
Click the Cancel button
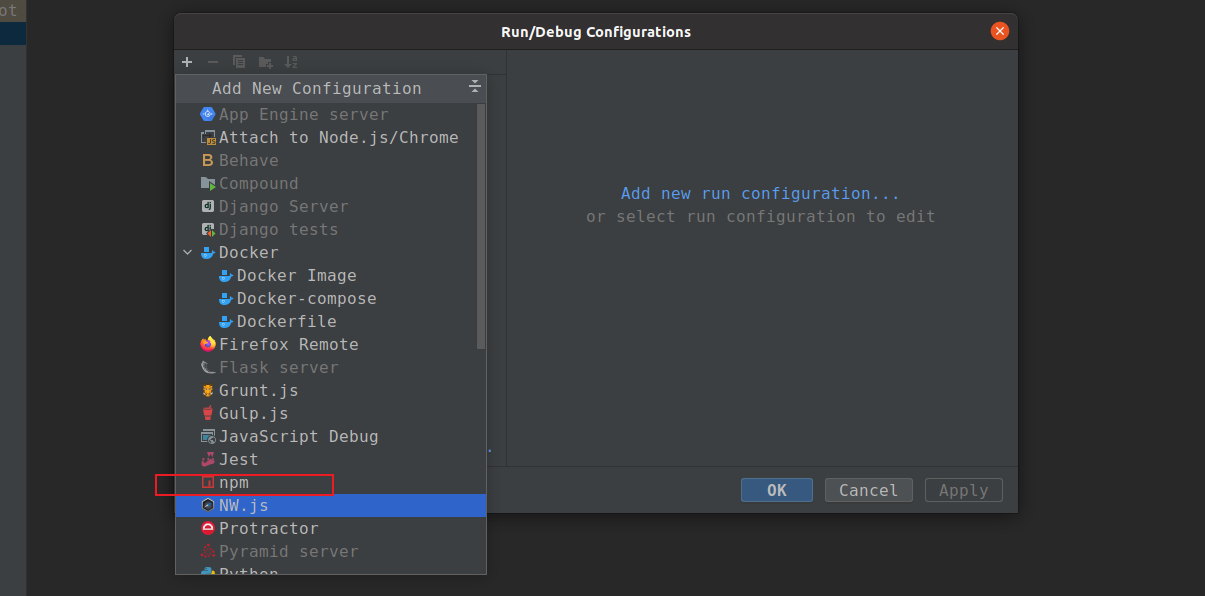[869, 490]
